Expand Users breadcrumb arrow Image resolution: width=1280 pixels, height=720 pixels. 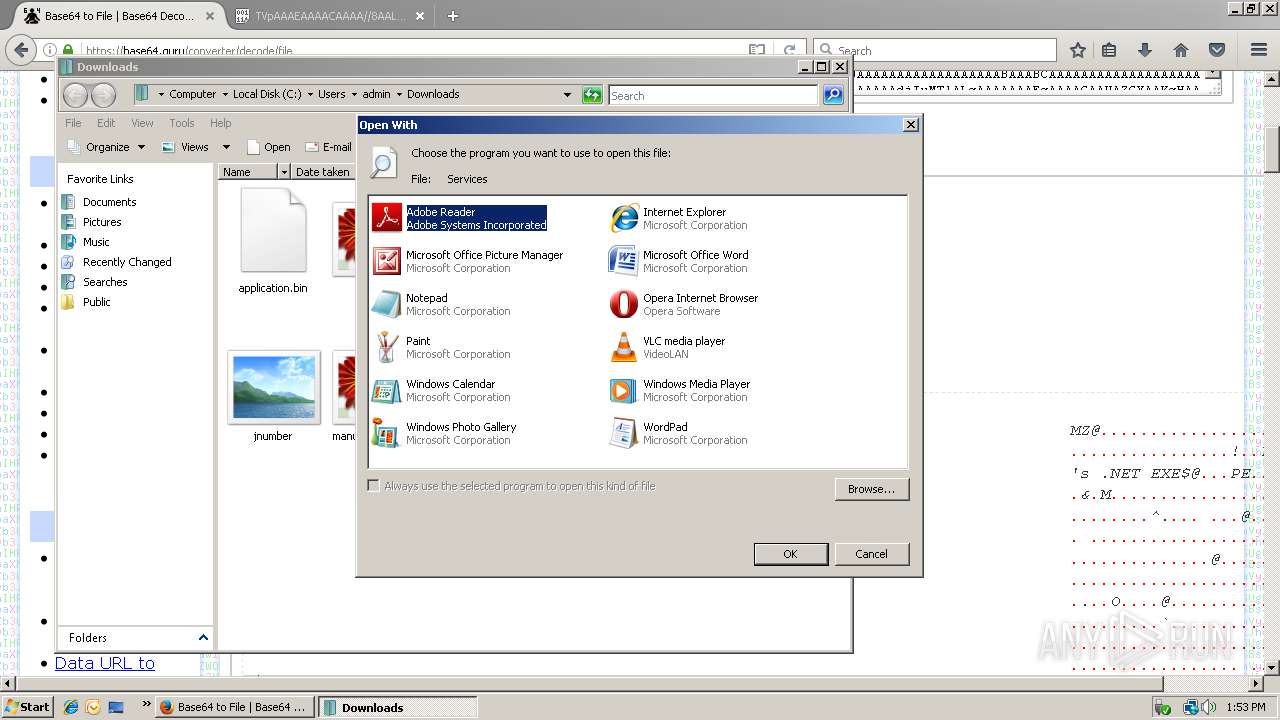354,94
